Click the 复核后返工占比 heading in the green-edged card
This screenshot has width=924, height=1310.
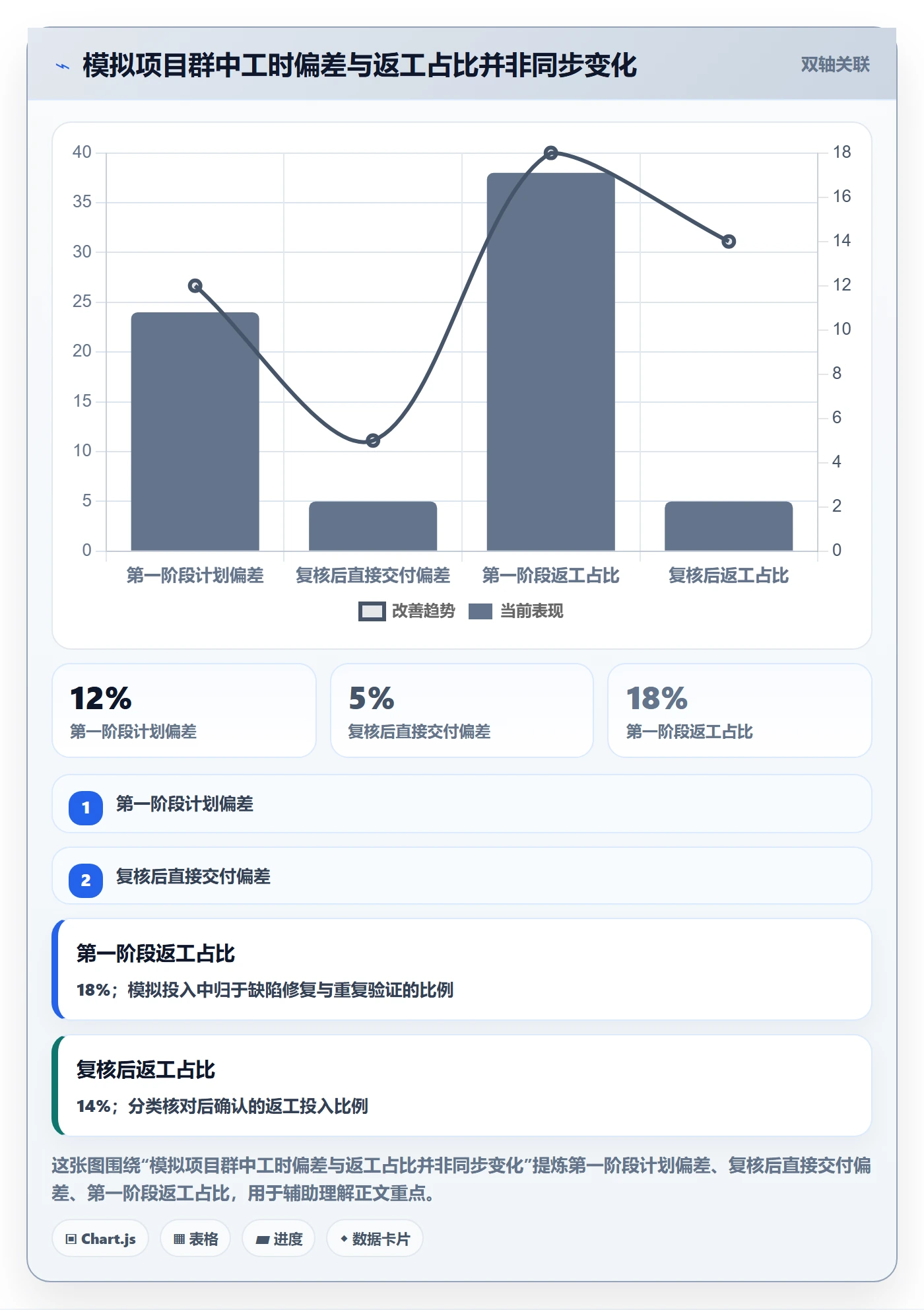click(146, 1070)
